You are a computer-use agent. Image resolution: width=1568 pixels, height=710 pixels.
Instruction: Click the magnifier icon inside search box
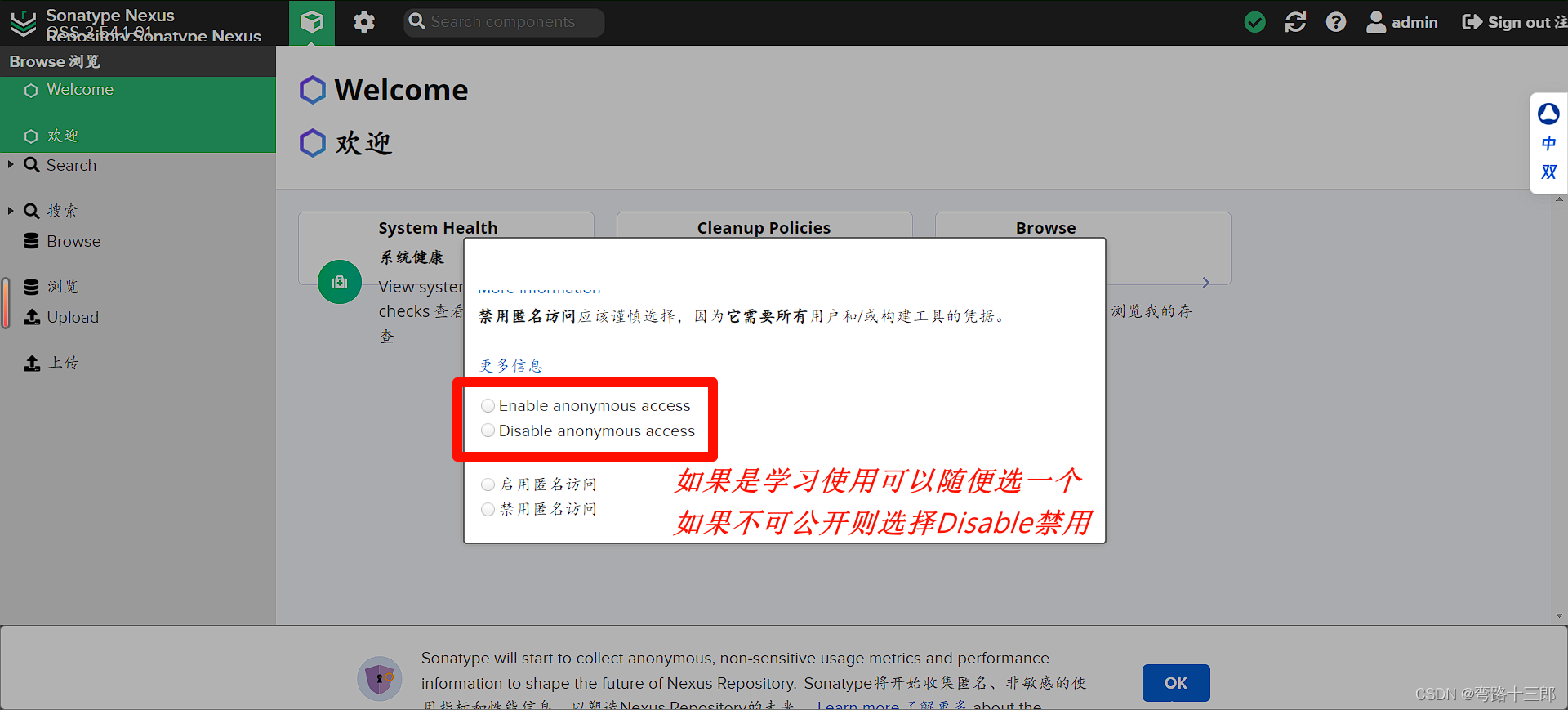point(417,21)
